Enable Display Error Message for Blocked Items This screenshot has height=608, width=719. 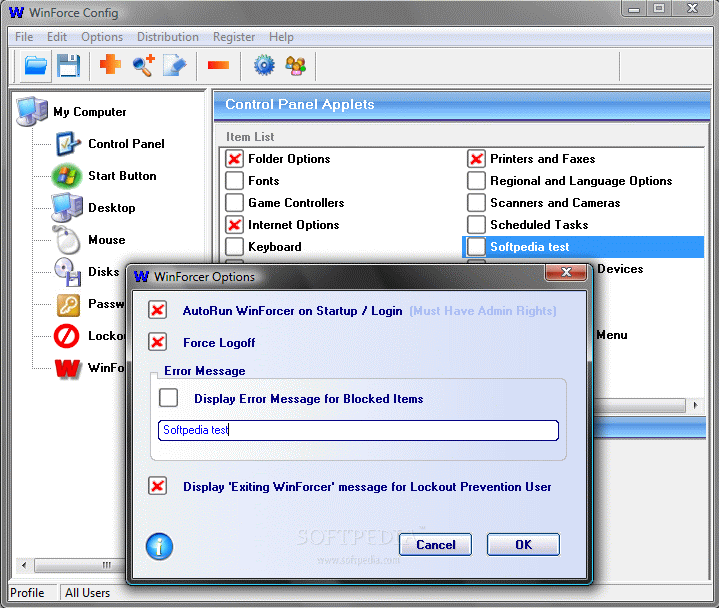[x=168, y=398]
